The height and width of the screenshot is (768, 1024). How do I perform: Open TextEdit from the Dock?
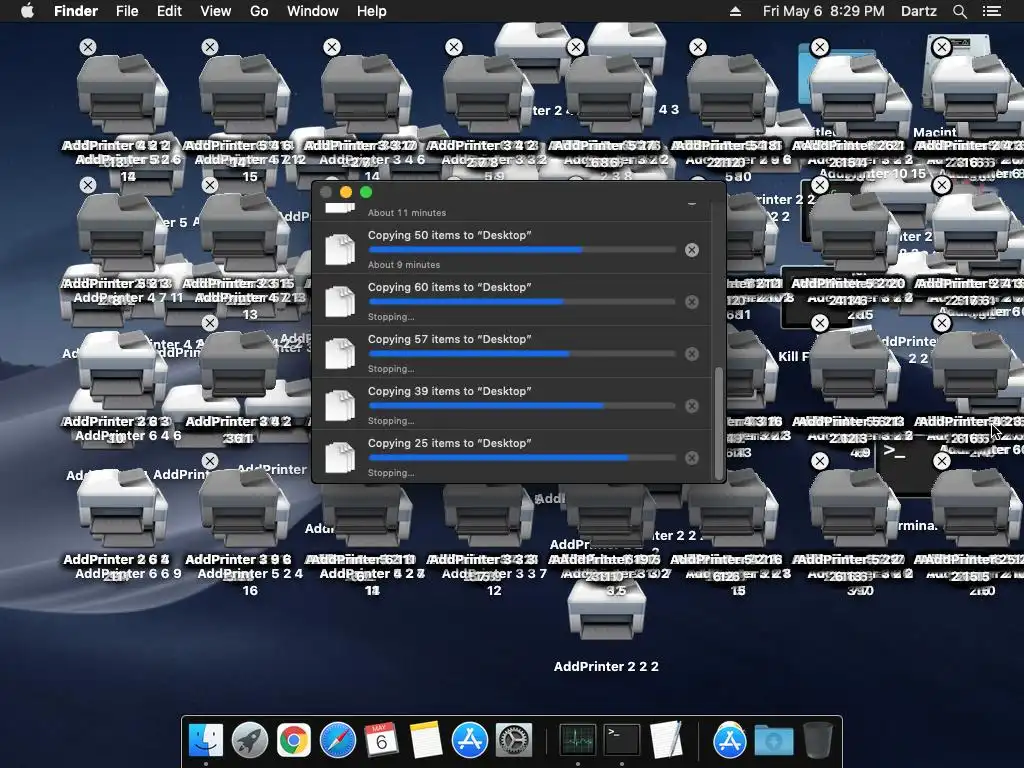point(666,739)
